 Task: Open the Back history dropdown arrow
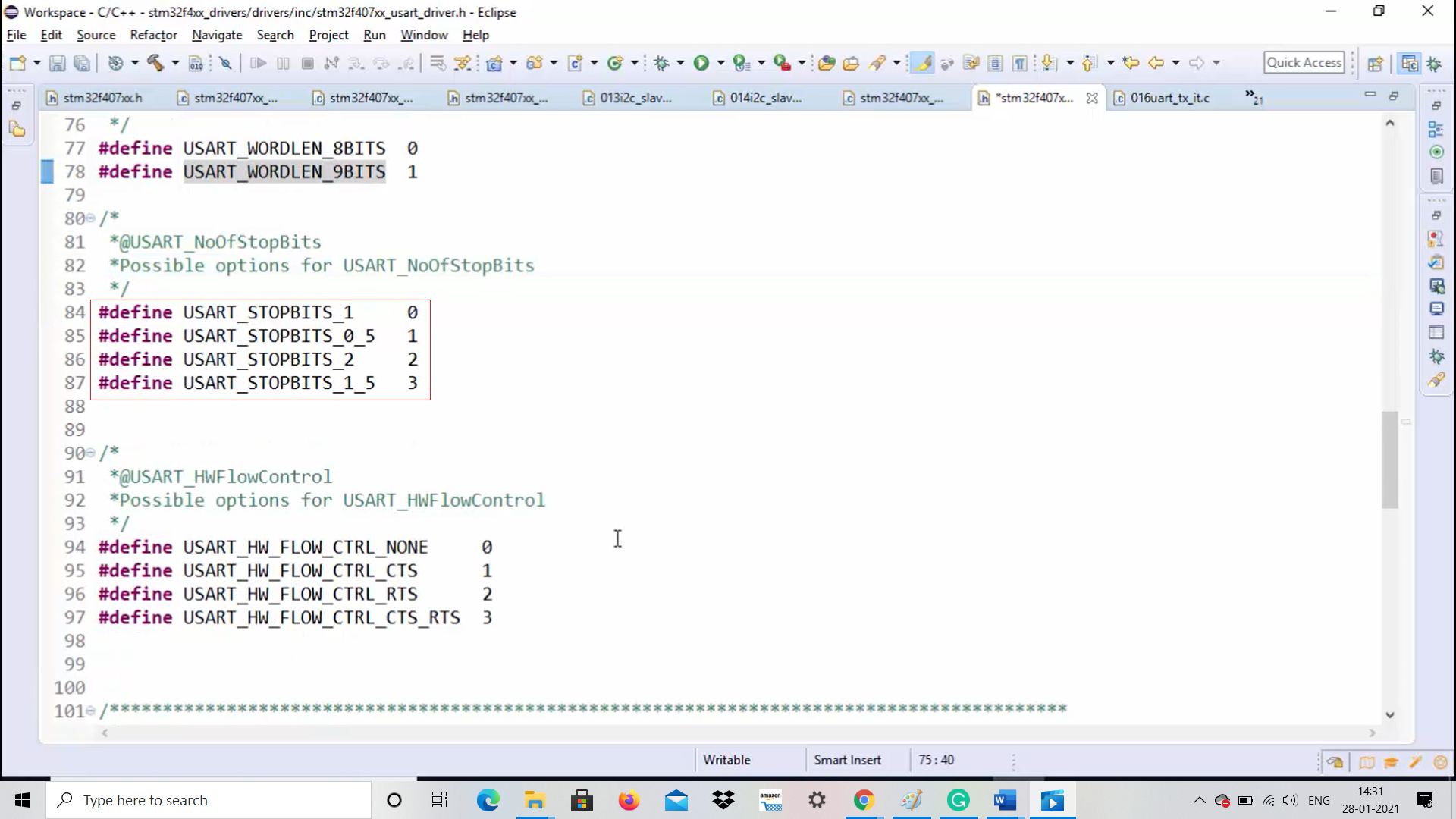point(1176,64)
